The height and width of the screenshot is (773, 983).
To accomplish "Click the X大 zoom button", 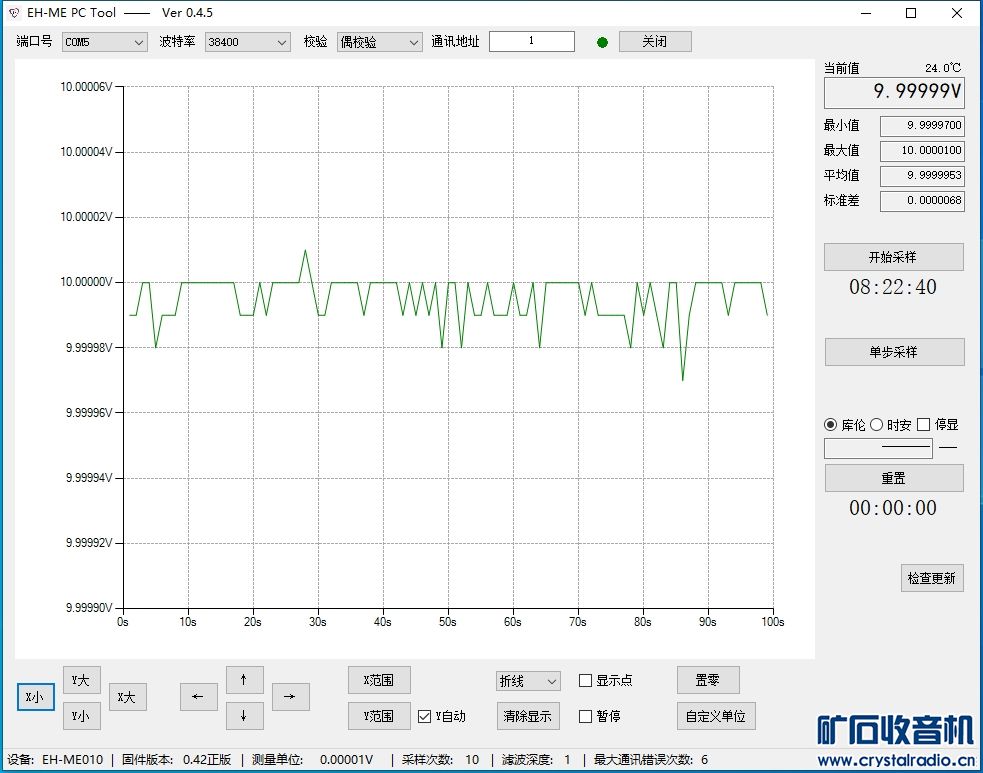I will pos(128,697).
